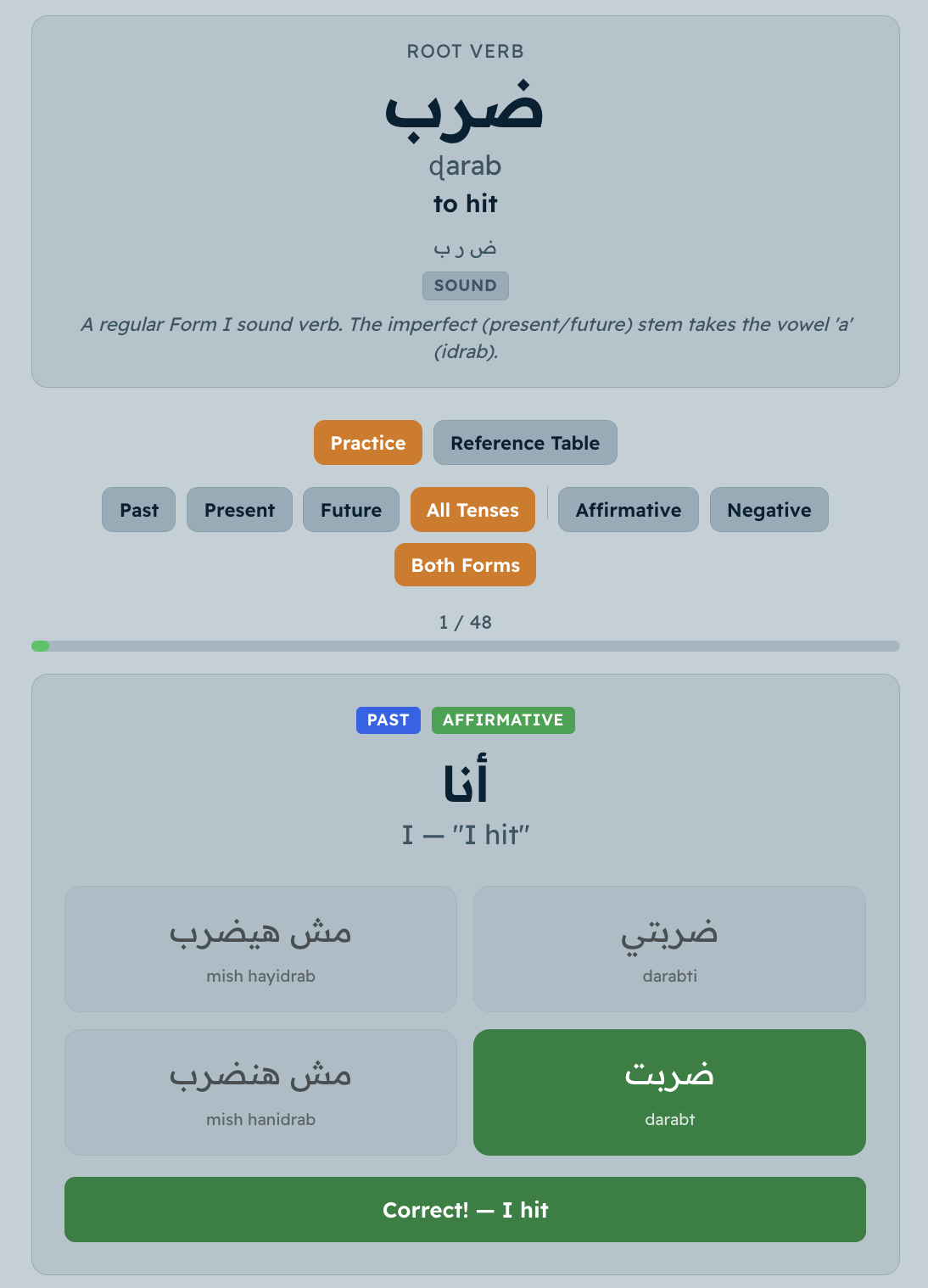928x1288 pixels.
Task: Pick the 'mish hanidrab' answer option
Action: (260, 1092)
